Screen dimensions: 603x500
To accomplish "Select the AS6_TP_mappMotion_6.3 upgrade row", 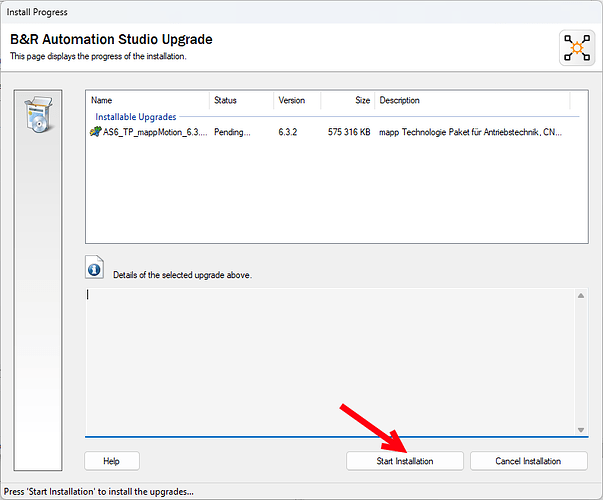I will pyautogui.click(x=334, y=132).
